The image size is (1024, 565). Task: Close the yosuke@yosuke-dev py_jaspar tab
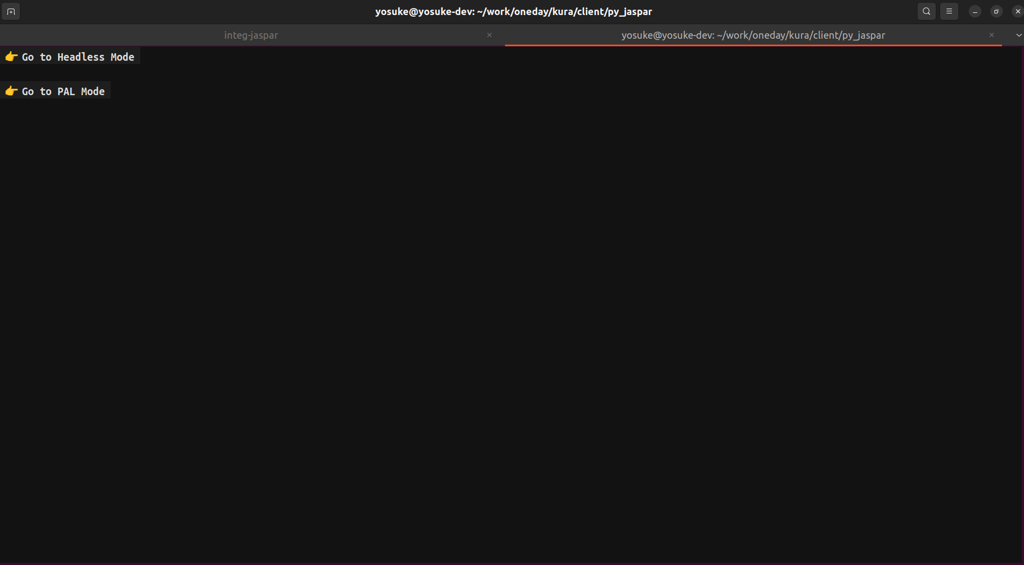991,35
